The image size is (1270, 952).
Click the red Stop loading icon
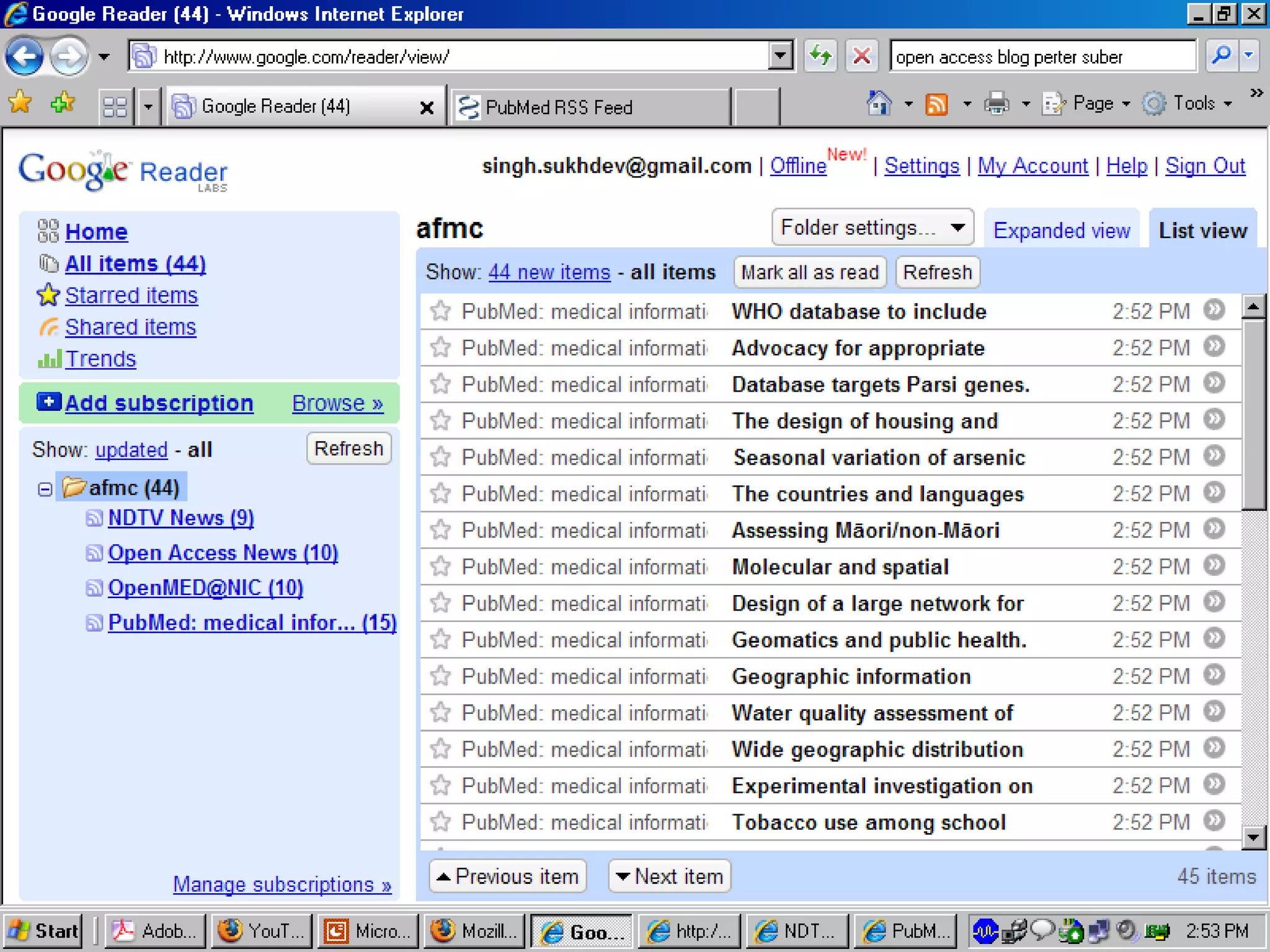(861, 56)
